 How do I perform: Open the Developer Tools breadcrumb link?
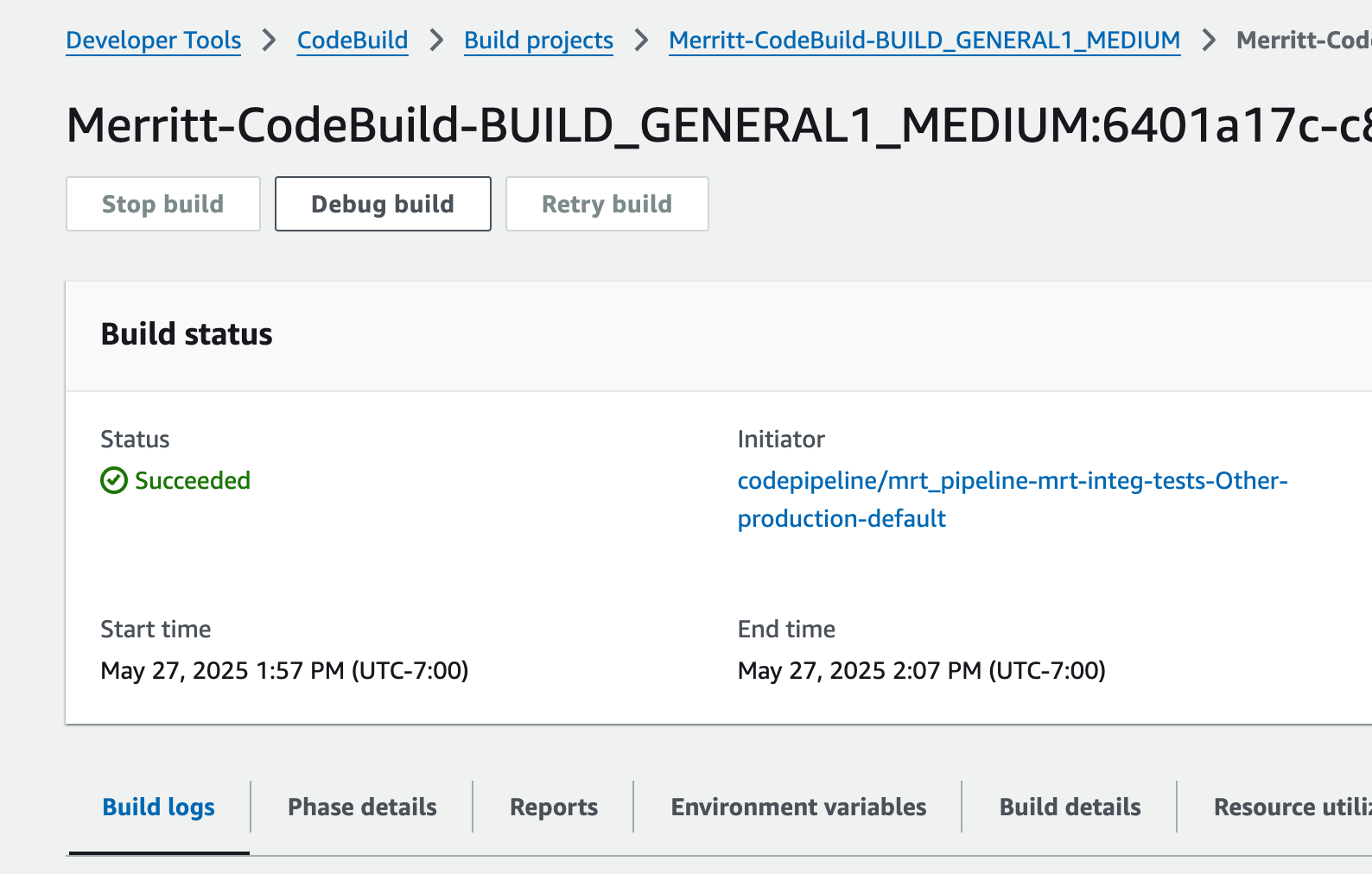click(x=153, y=41)
